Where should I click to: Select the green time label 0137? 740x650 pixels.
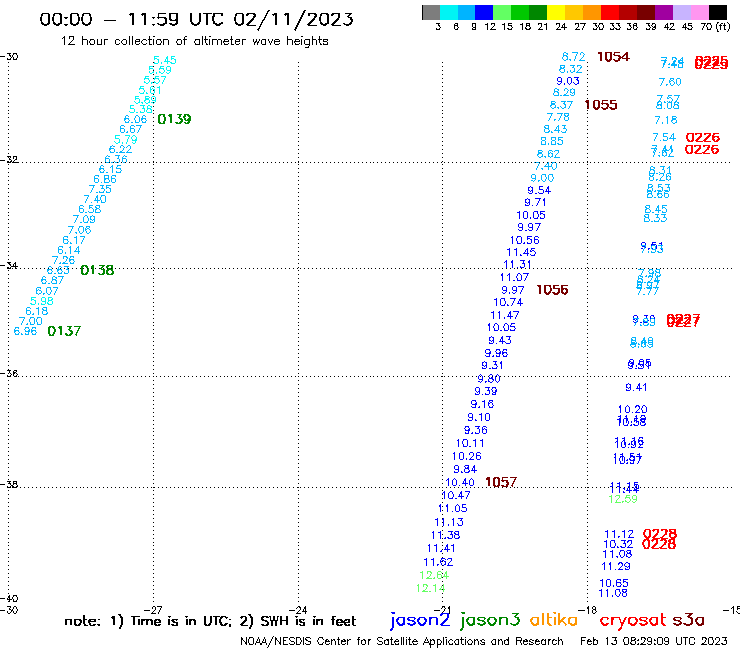64,331
